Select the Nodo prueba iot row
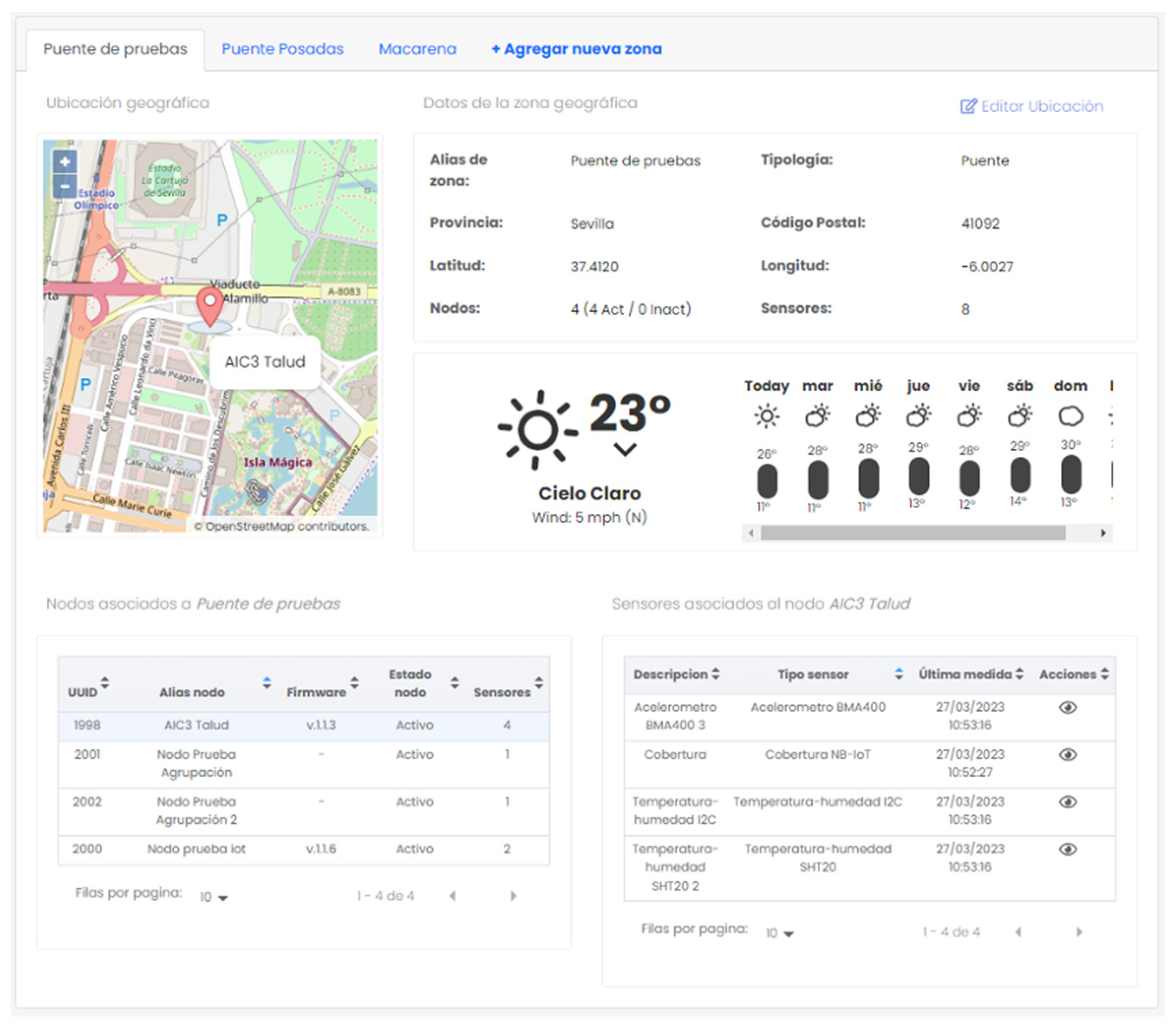Image resolution: width=1176 pixels, height=1028 pixels. [x=197, y=848]
